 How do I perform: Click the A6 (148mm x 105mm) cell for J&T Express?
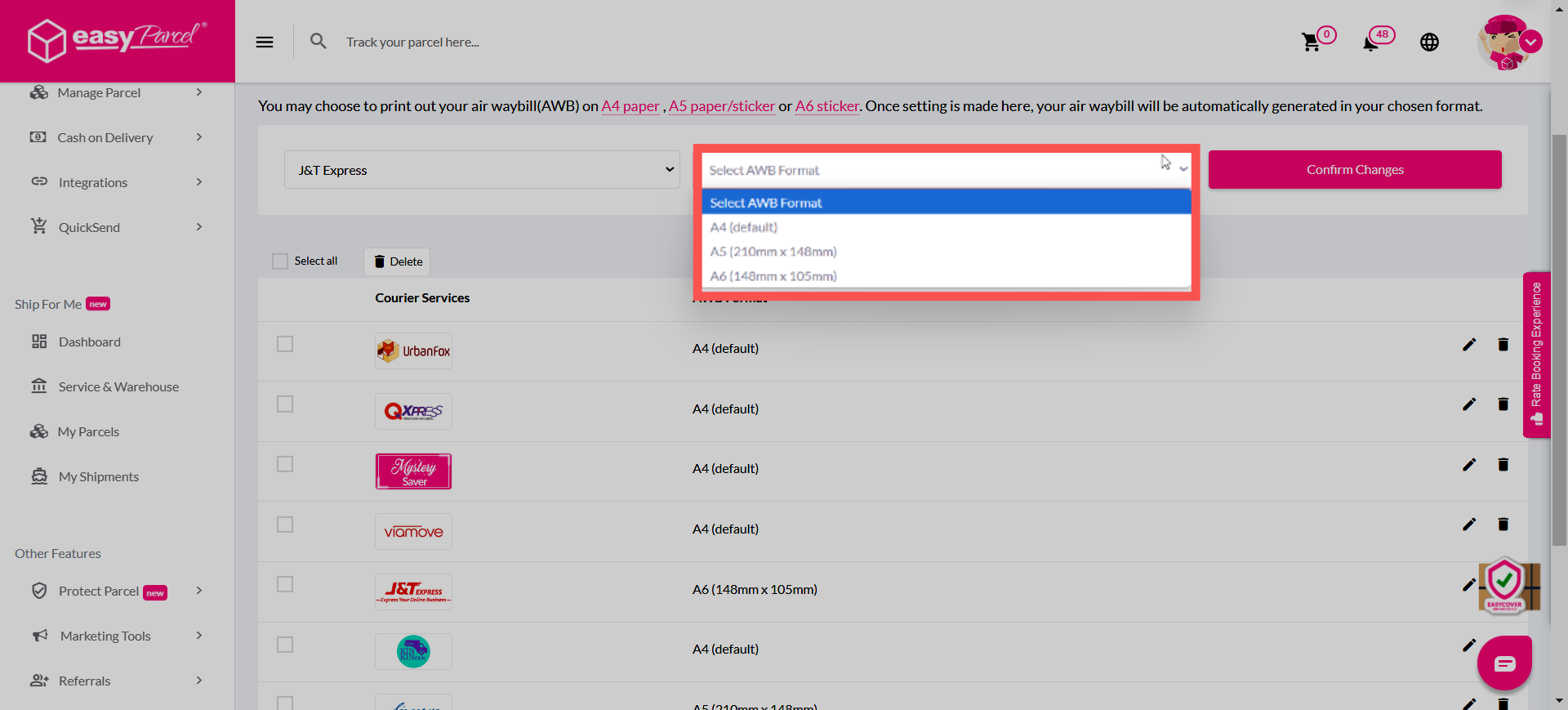[x=755, y=589]
